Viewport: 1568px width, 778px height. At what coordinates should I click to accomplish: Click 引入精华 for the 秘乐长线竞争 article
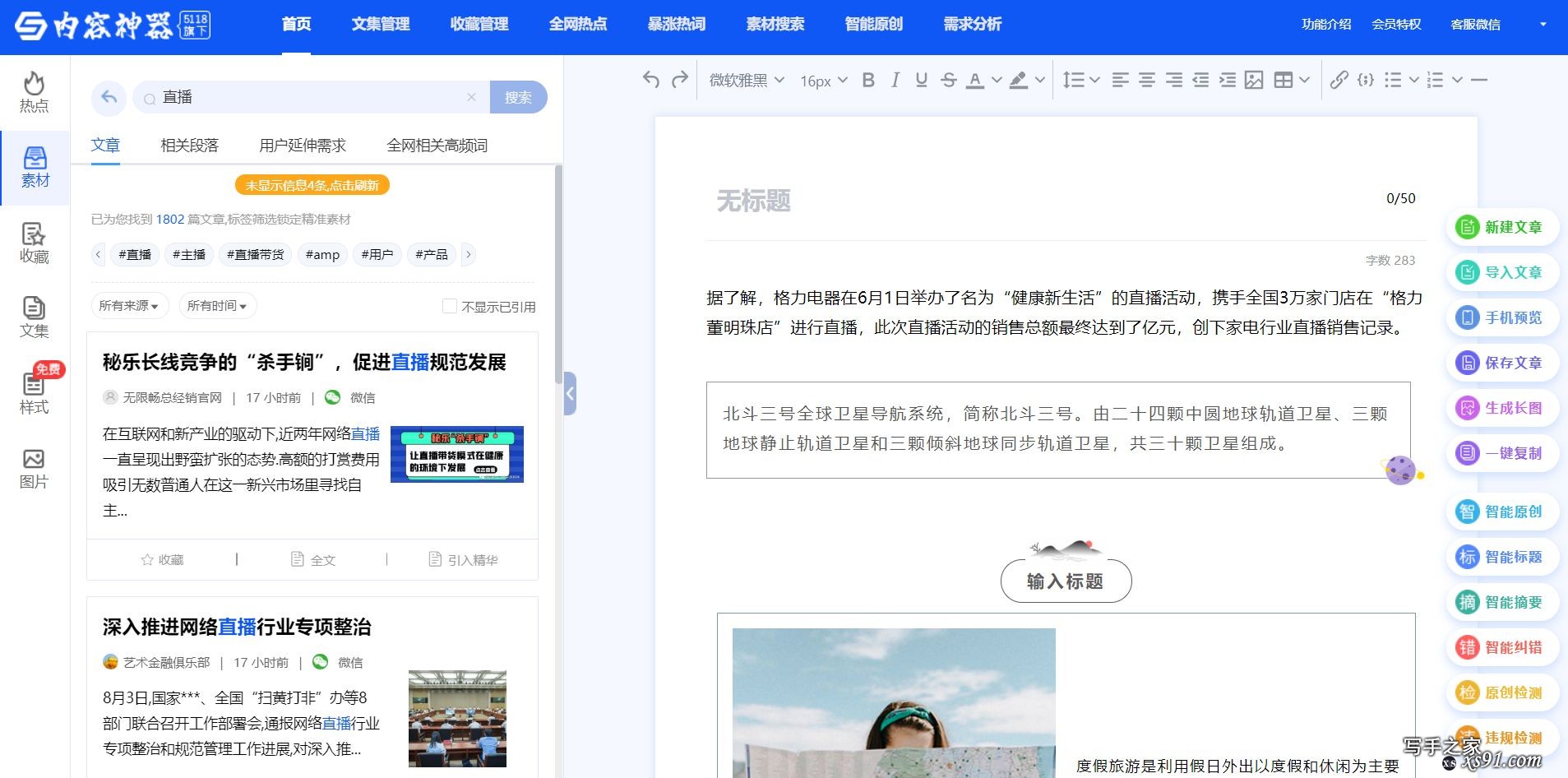464,560
